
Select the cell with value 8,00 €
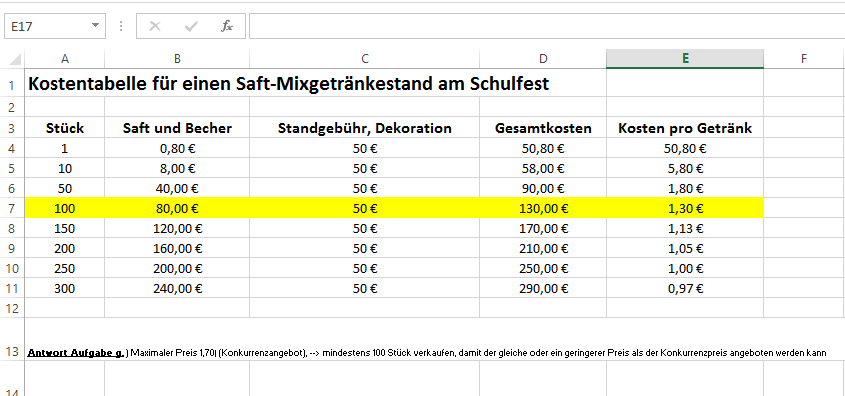tap(177, 169)
